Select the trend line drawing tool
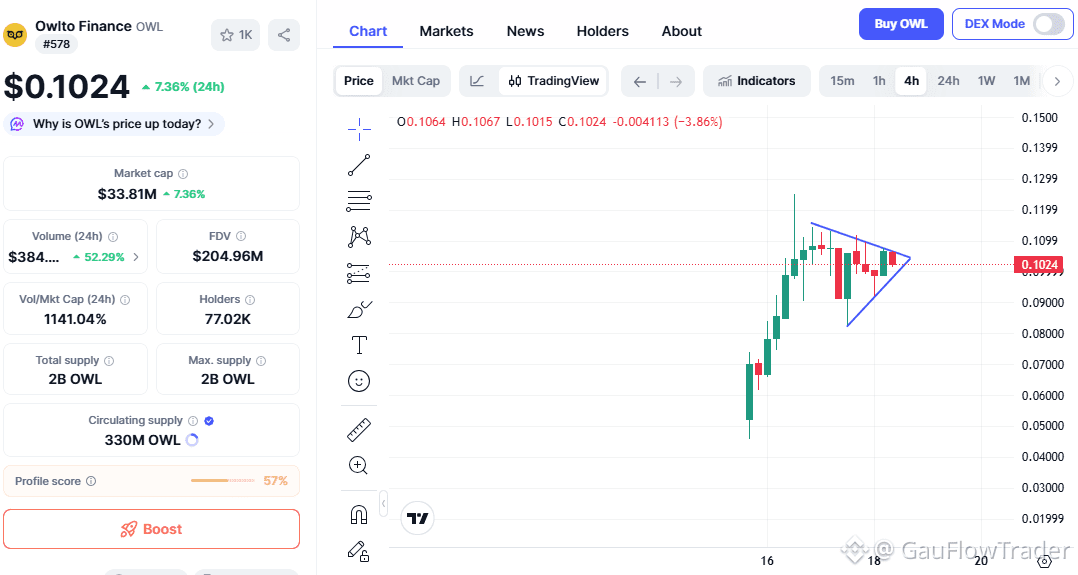Image resolution: width=1078 pixels, height=575 pixels. [359, 164]
